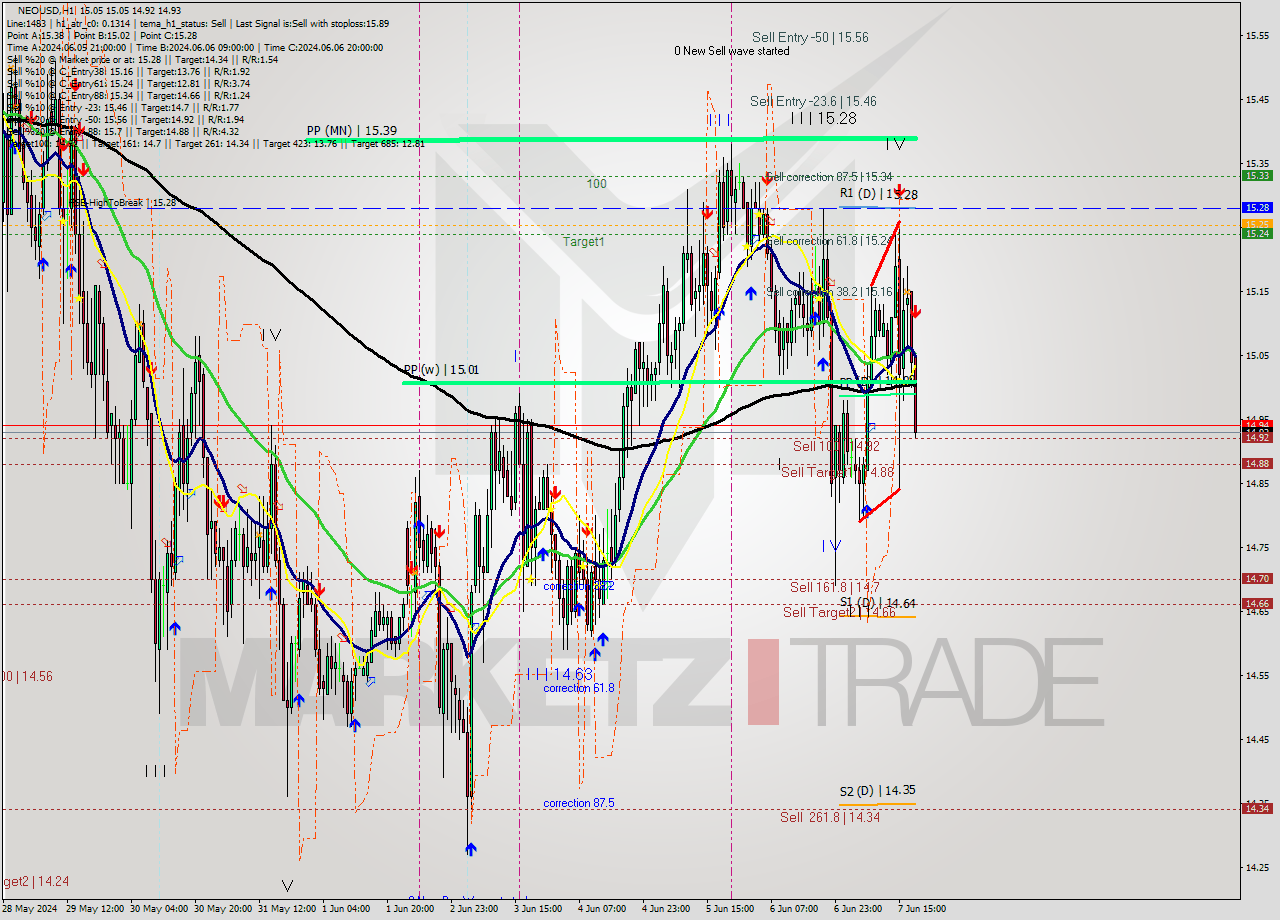Click the '0 New Sell wave started' annotation

pyautogui.click(x=731, y=51)
